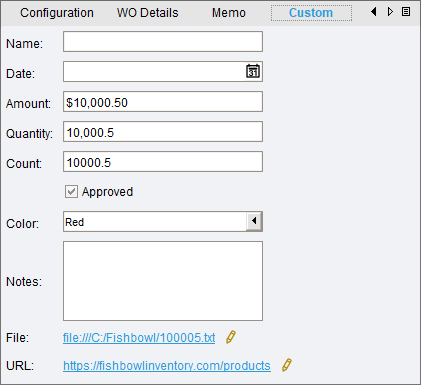The height and width of the screenshot is (385, 421).
Task: Click the File: label
Action: [x=18, y=338]
